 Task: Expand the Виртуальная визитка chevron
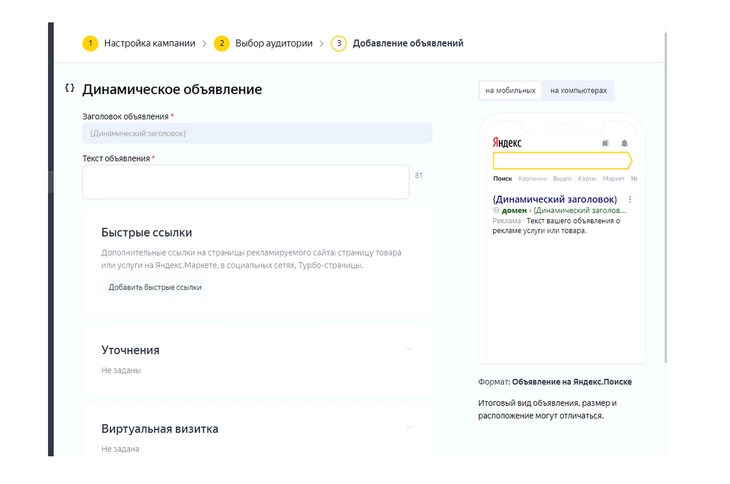coord(409,427)
